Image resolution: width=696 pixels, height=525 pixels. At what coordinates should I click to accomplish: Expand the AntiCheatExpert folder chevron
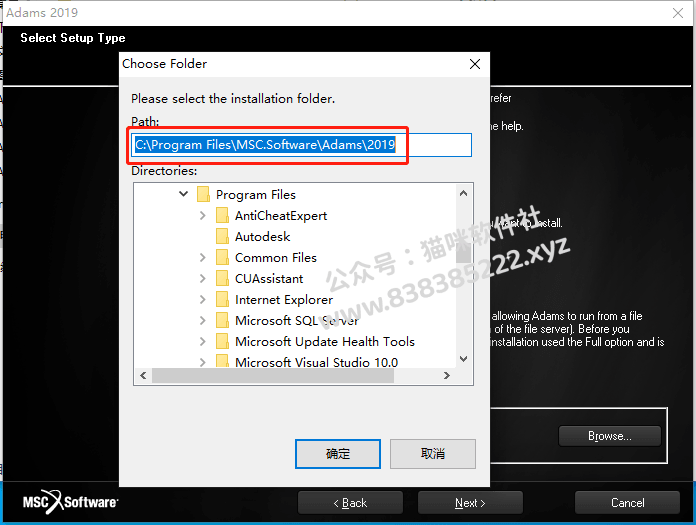coord(202,215)
